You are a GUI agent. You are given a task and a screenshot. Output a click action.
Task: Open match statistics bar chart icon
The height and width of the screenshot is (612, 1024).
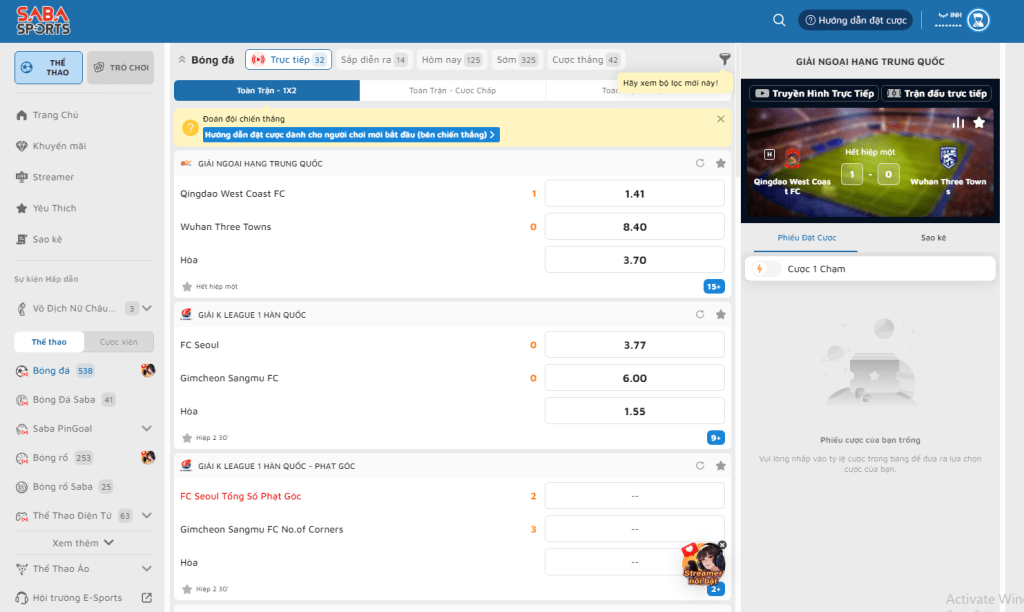point(958,122)
